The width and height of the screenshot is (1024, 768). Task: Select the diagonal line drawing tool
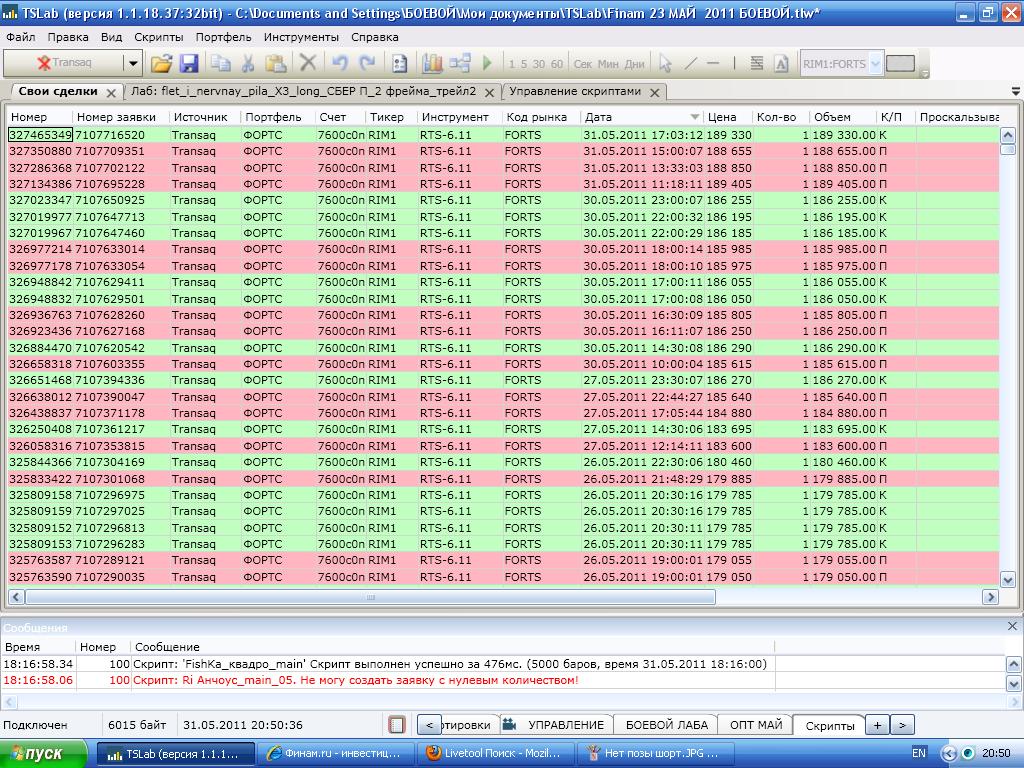[690, 63]
